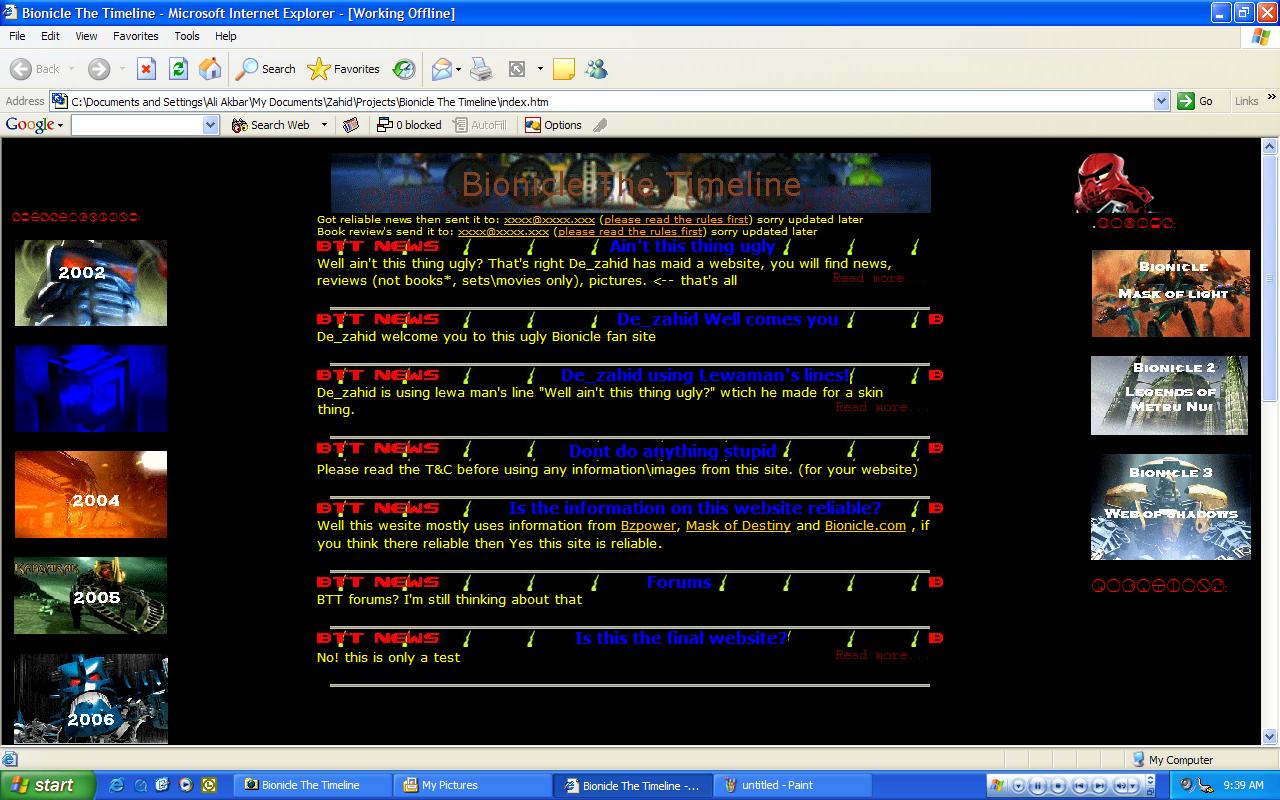Open Google toolbar Options

point(553,125)
